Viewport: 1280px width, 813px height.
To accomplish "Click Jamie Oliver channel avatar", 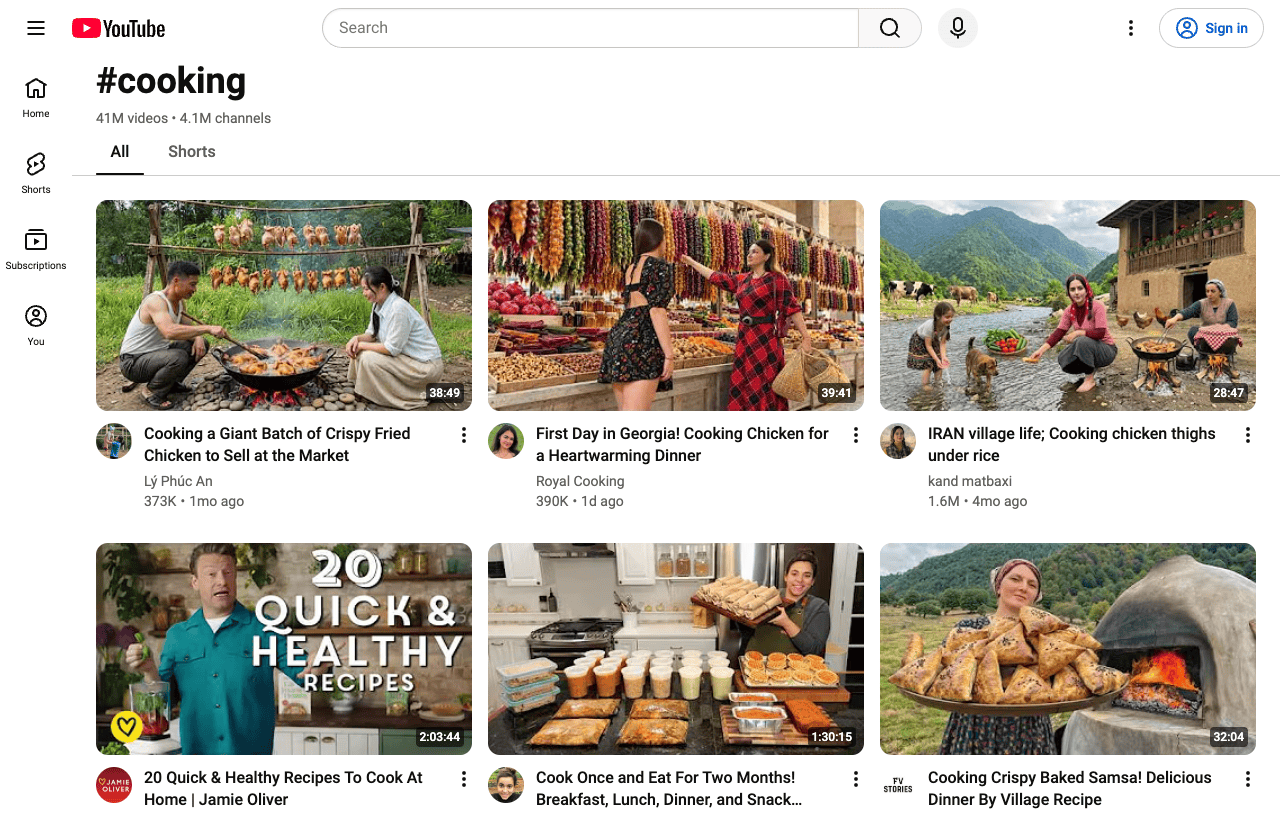I will coord(114,785).
